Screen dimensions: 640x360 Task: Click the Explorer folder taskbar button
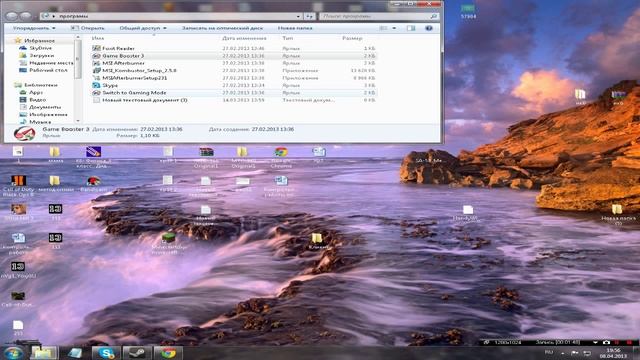(43, 353)
